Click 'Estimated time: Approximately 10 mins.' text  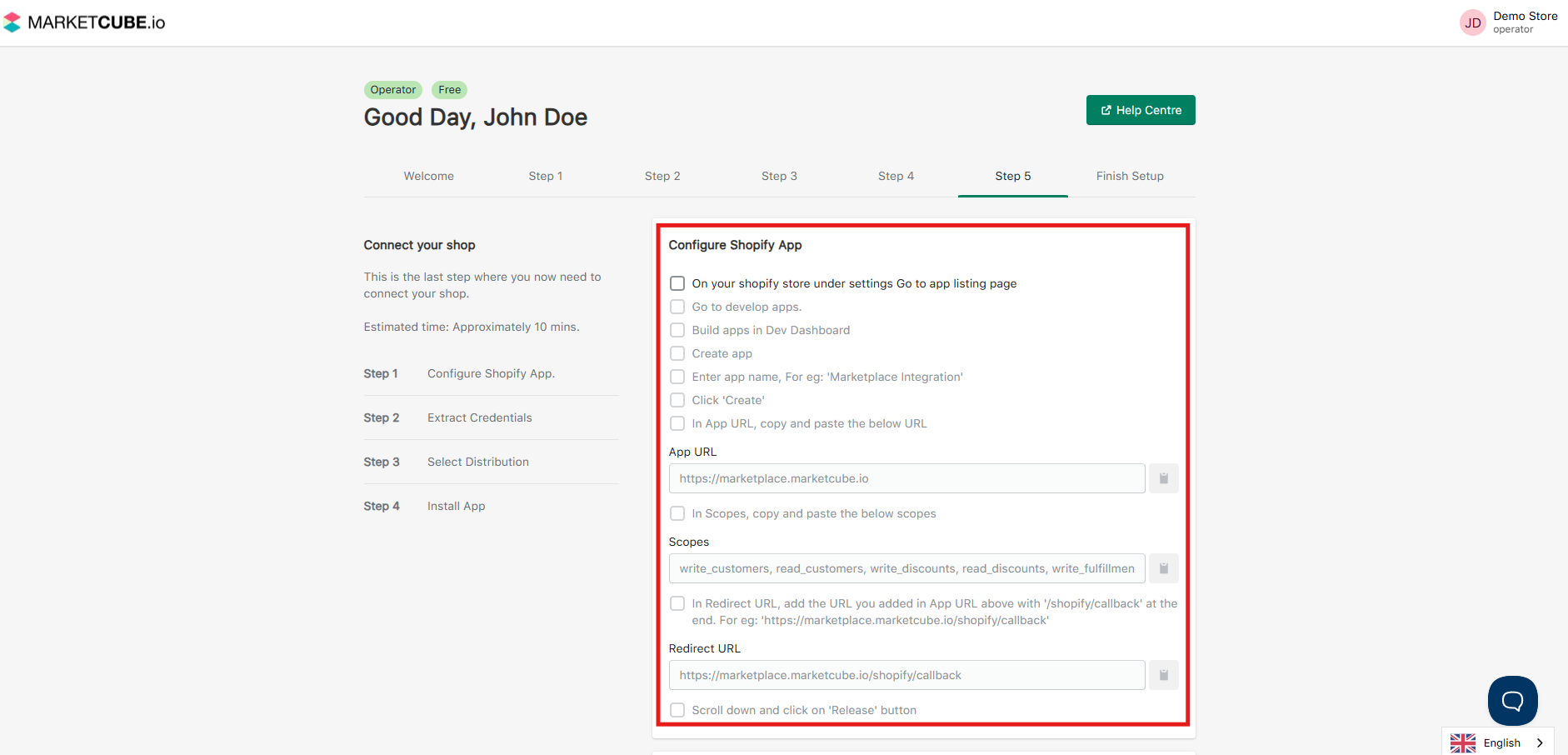pos(472,327)
